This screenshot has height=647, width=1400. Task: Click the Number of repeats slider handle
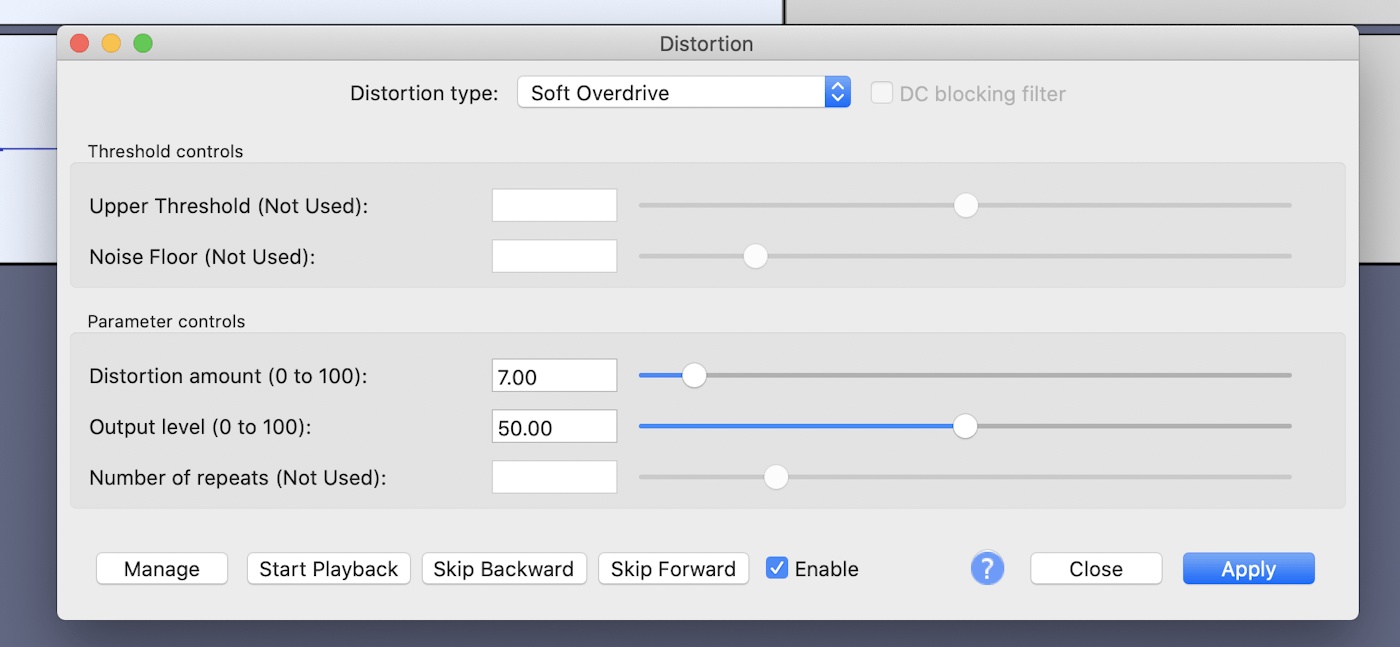click(x=775, y=478)
